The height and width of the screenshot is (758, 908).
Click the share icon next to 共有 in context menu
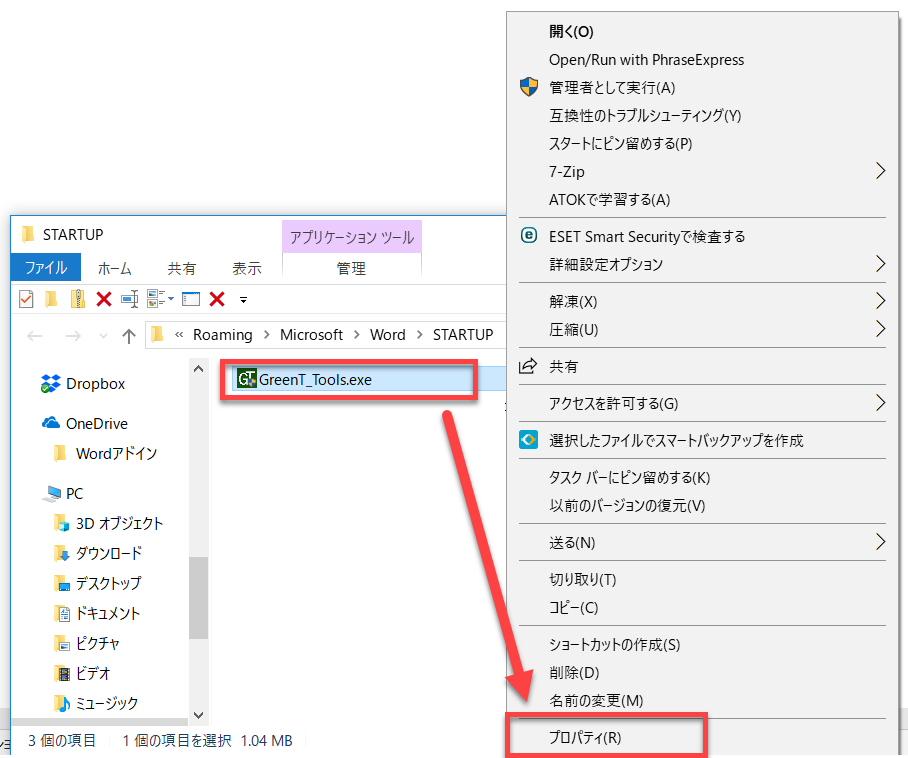pyautogui.click(x=528, y=367)
